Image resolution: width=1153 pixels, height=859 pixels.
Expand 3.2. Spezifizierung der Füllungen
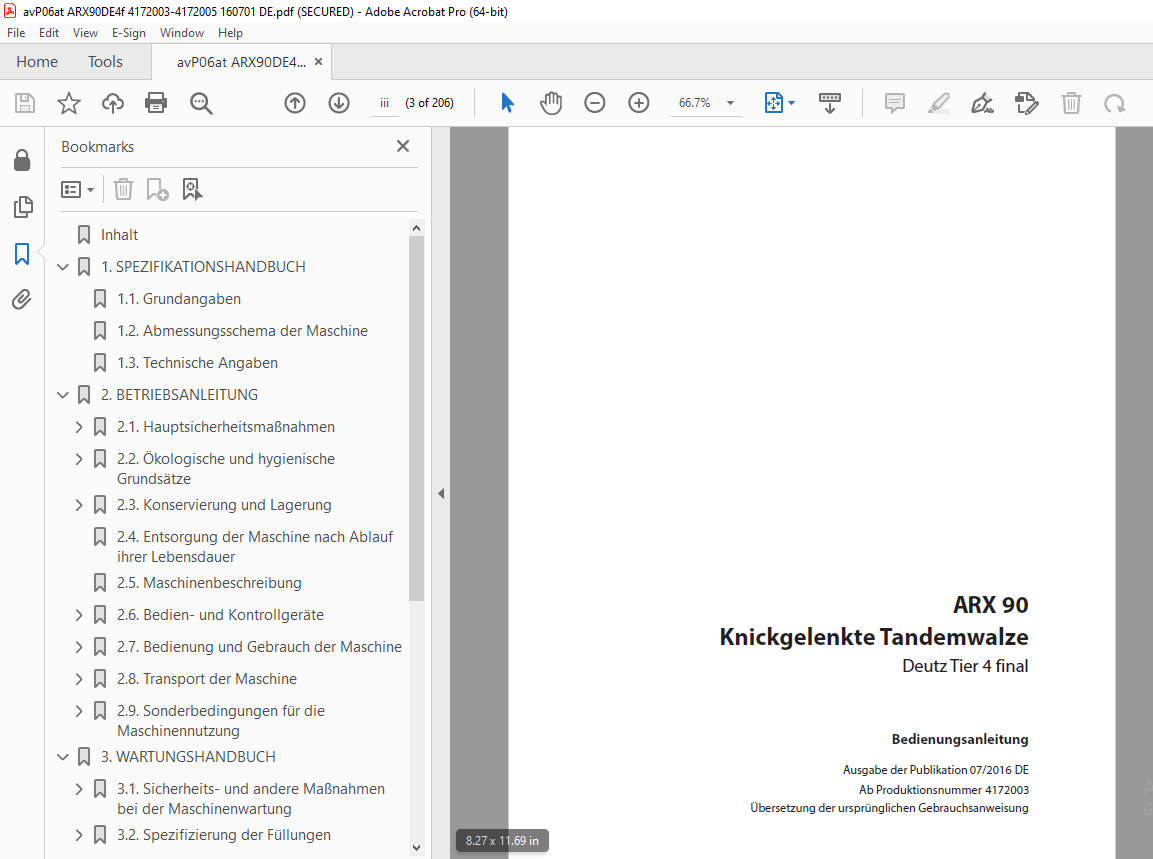(x=79, y=835)
